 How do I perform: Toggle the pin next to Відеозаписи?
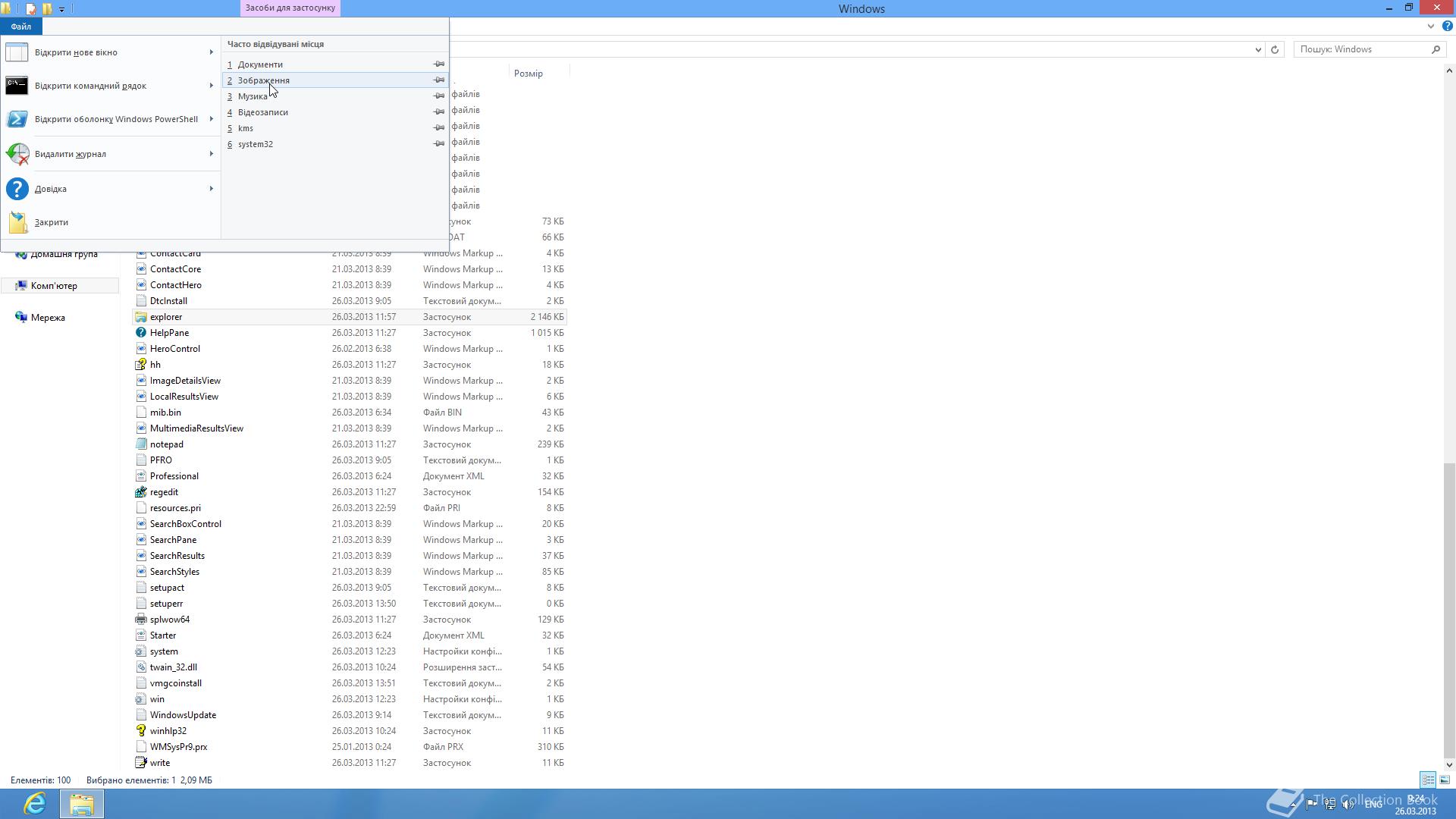(x=439, y=112)
